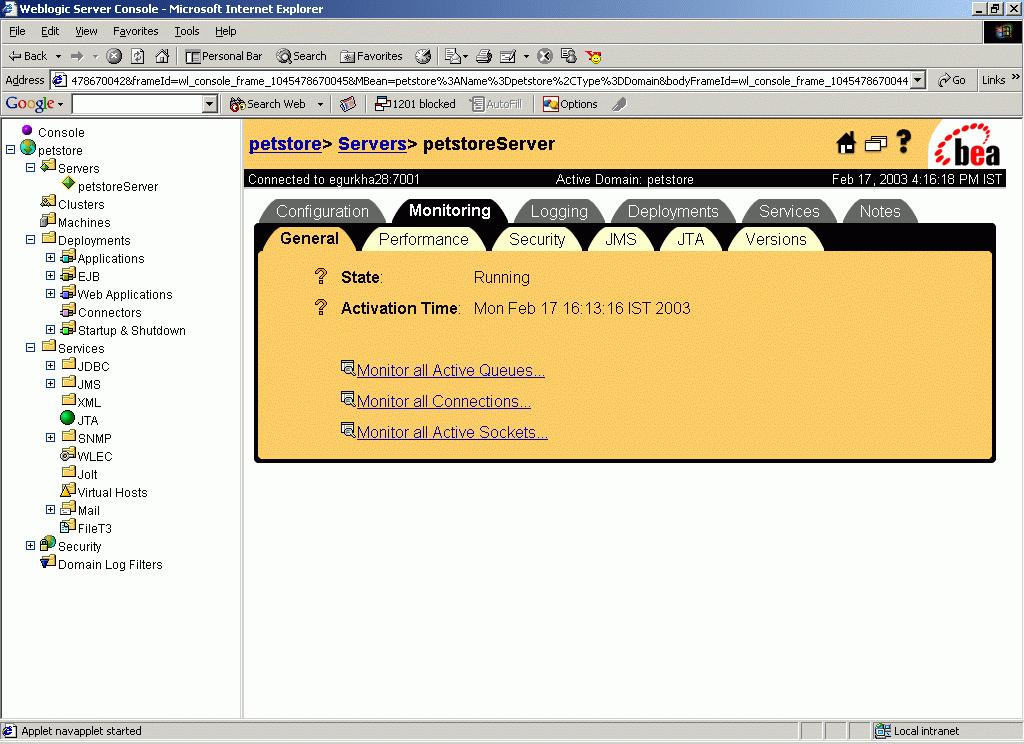The width and height of the screenshot is (1024, 744).
Task: Expand the Mail tree node
Action: [x=50, y=509]
